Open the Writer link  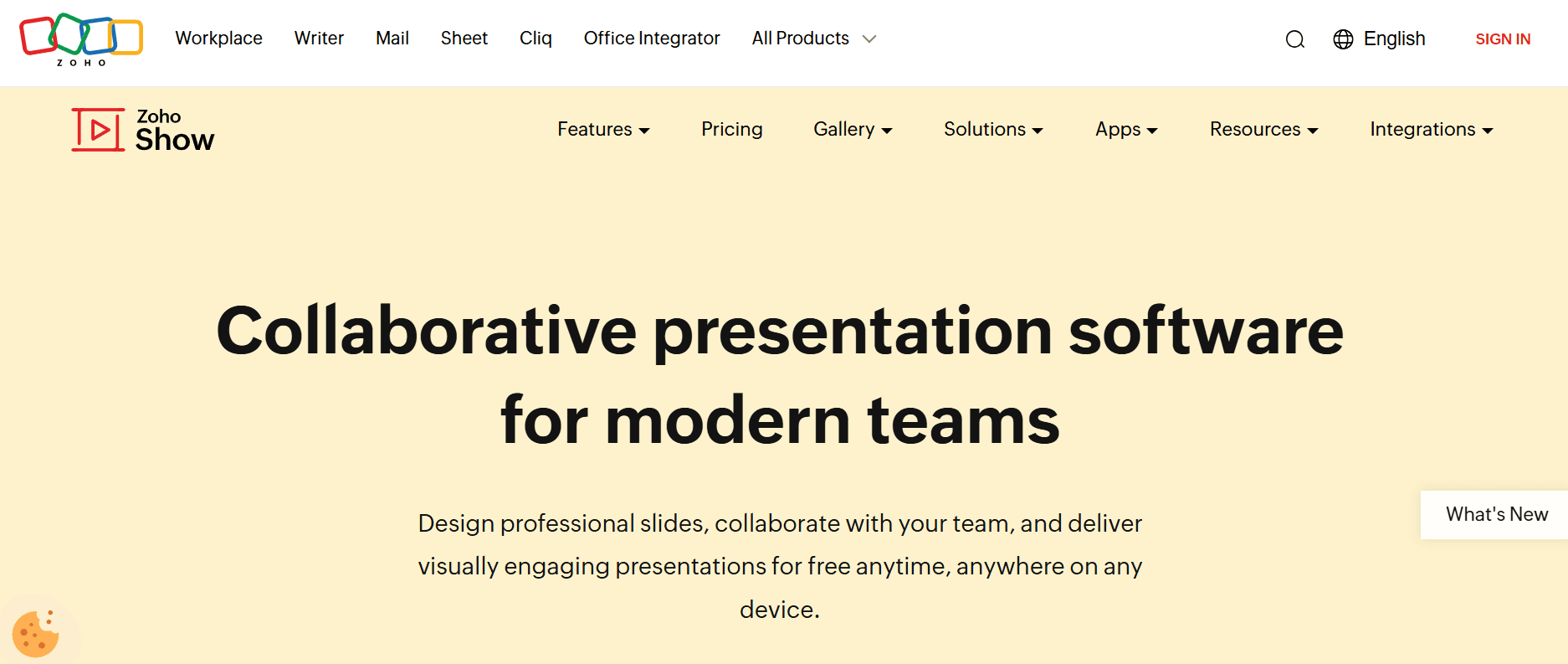pyautogui.click(x=319, y=39)
